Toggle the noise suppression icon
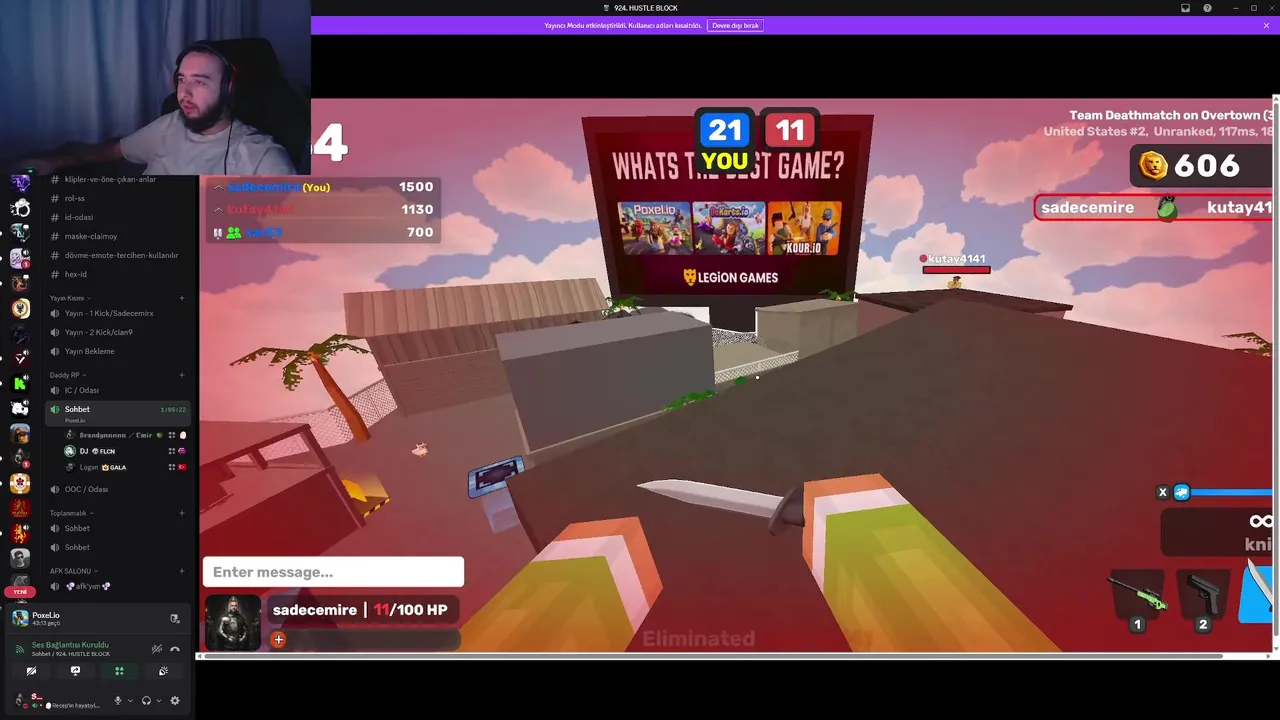Image resolution: width=1280 pixels, height=720 pixels. (157, 649)
